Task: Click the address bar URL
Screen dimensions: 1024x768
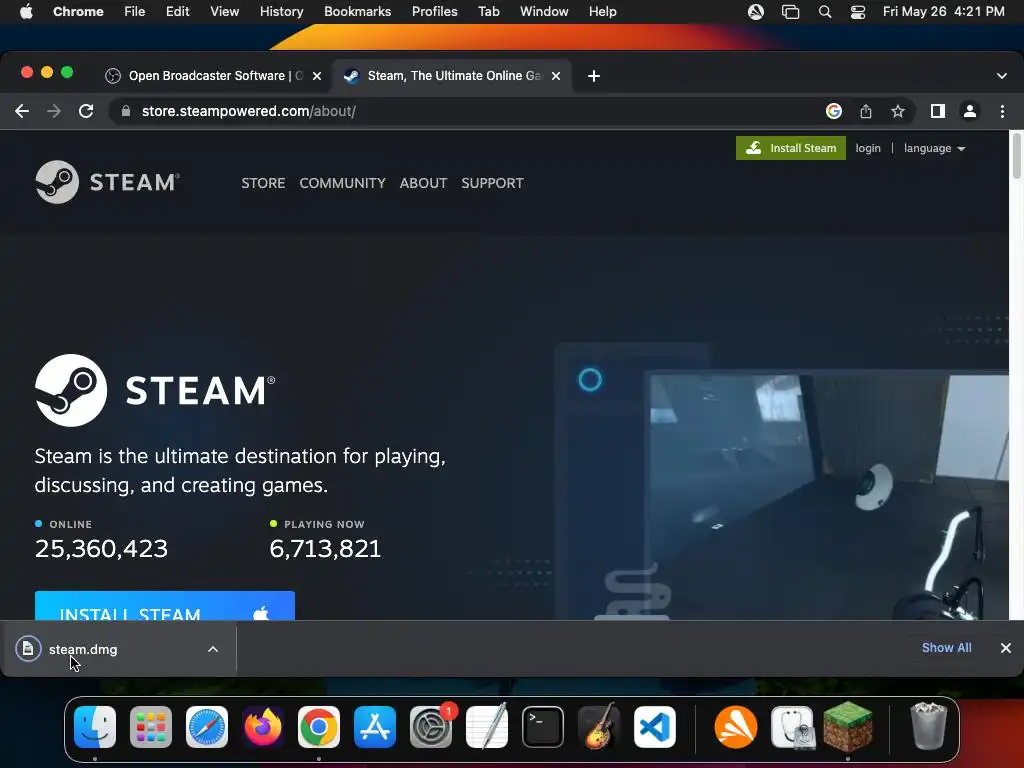Action: (x=249, y=111)
